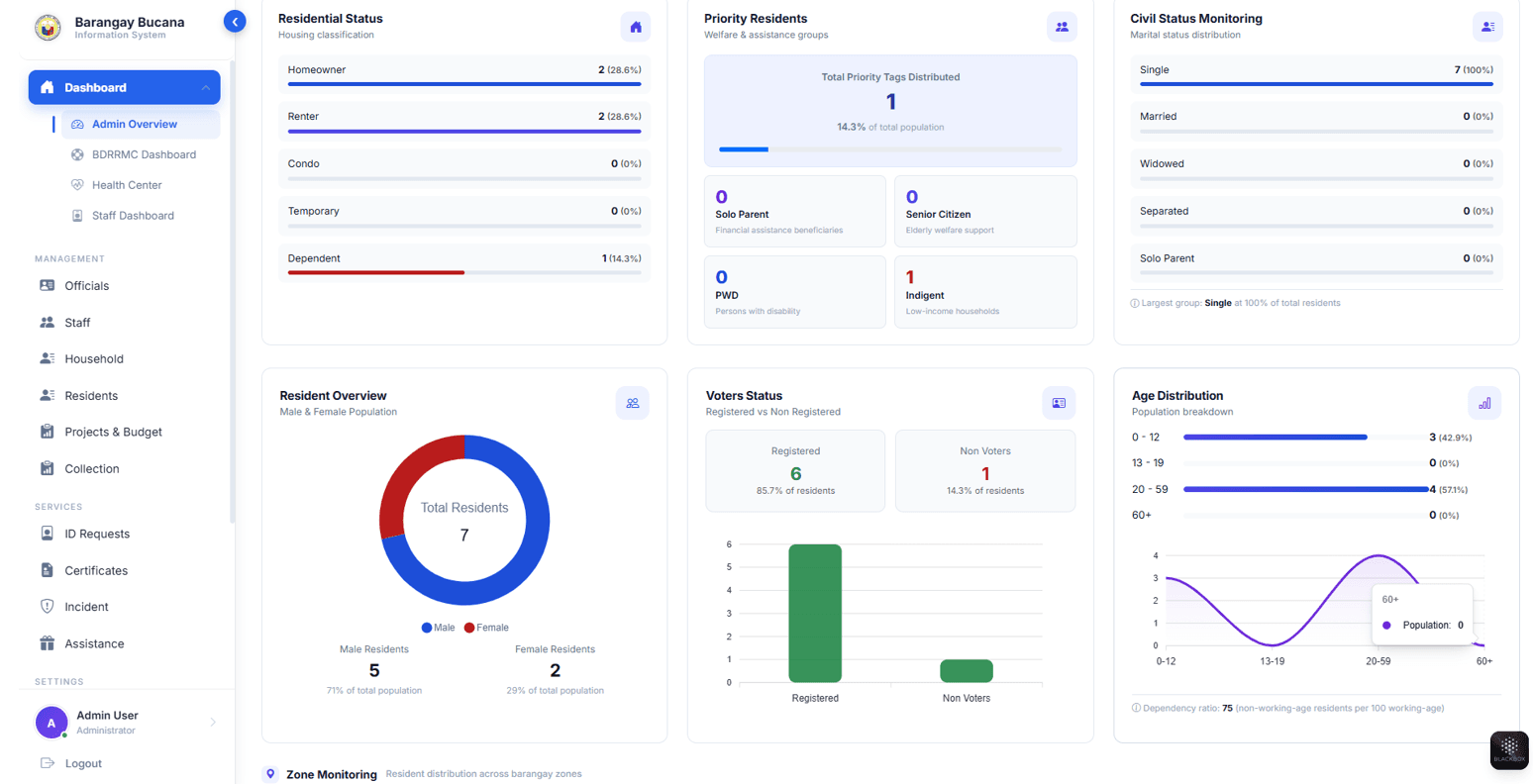The image size is (1533, 784).
Task: Open the Staff Dashboard item
Action: point(141,216)
